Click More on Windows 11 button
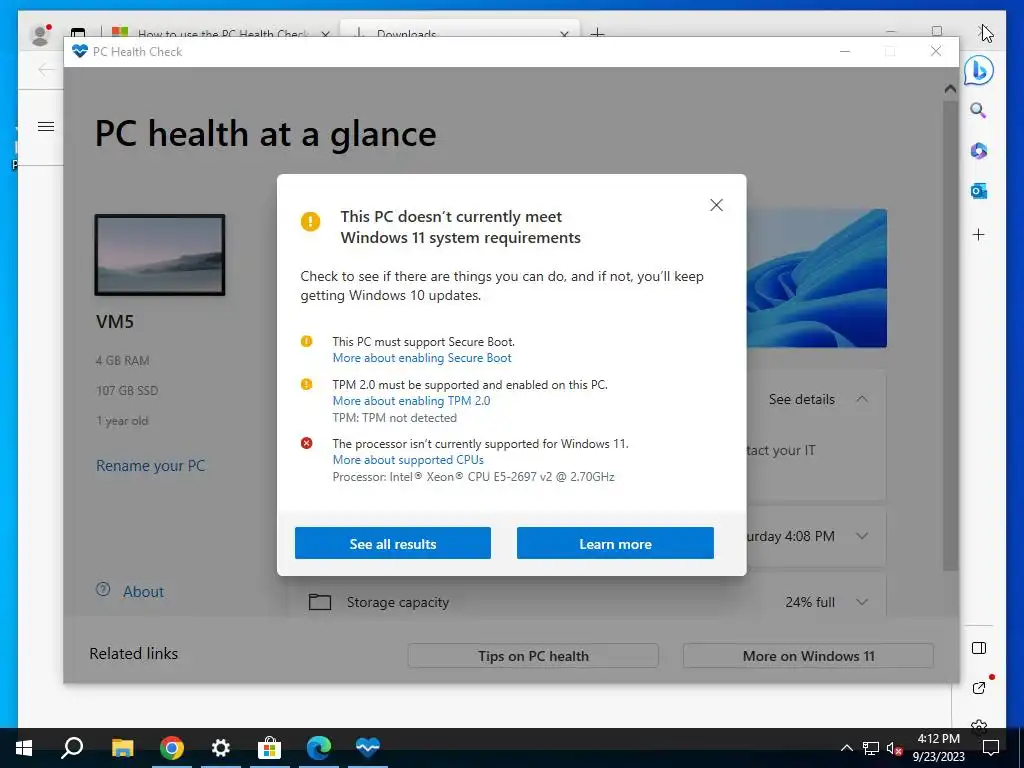 point(808,656)
